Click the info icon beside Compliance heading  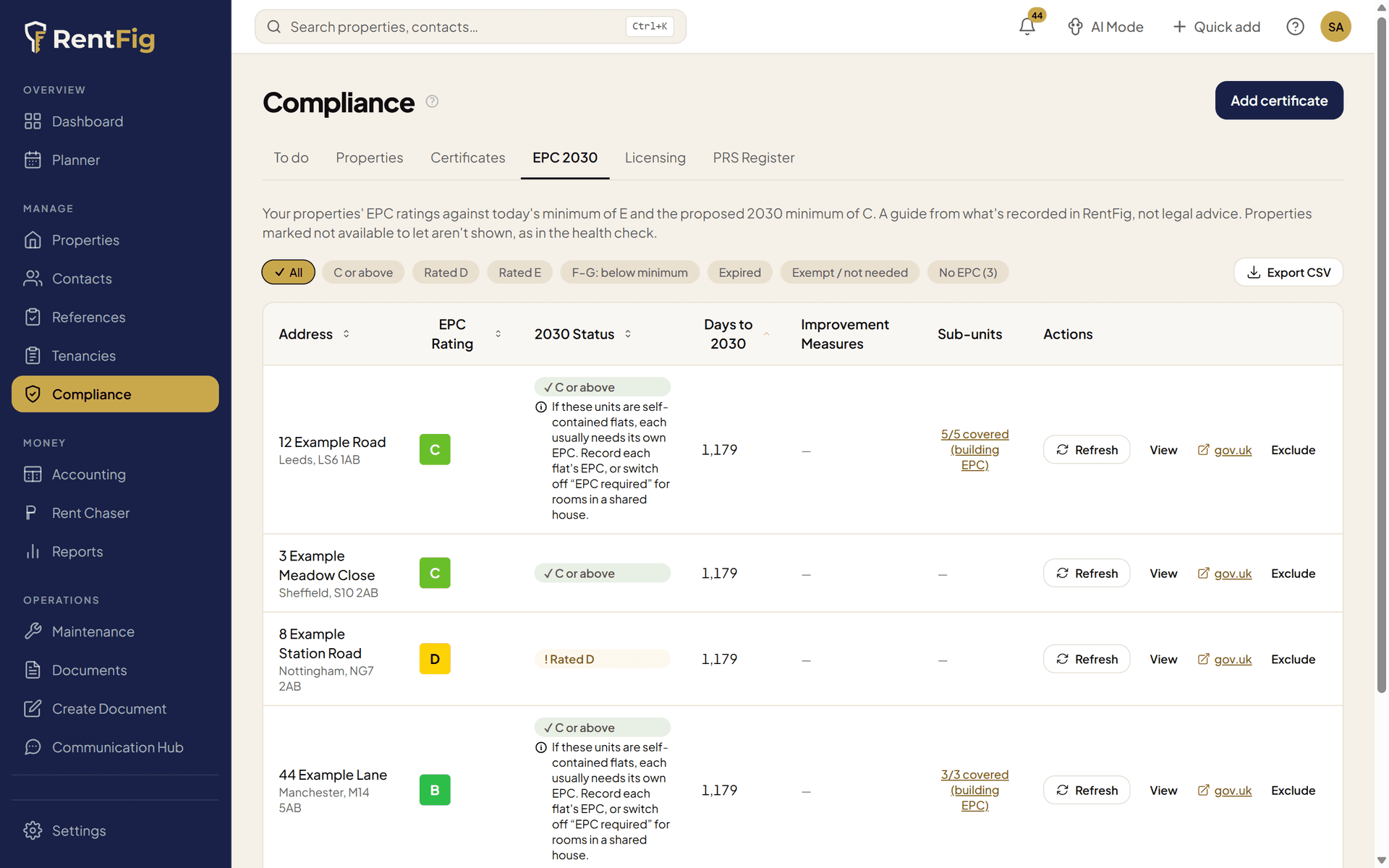point(432,101)
